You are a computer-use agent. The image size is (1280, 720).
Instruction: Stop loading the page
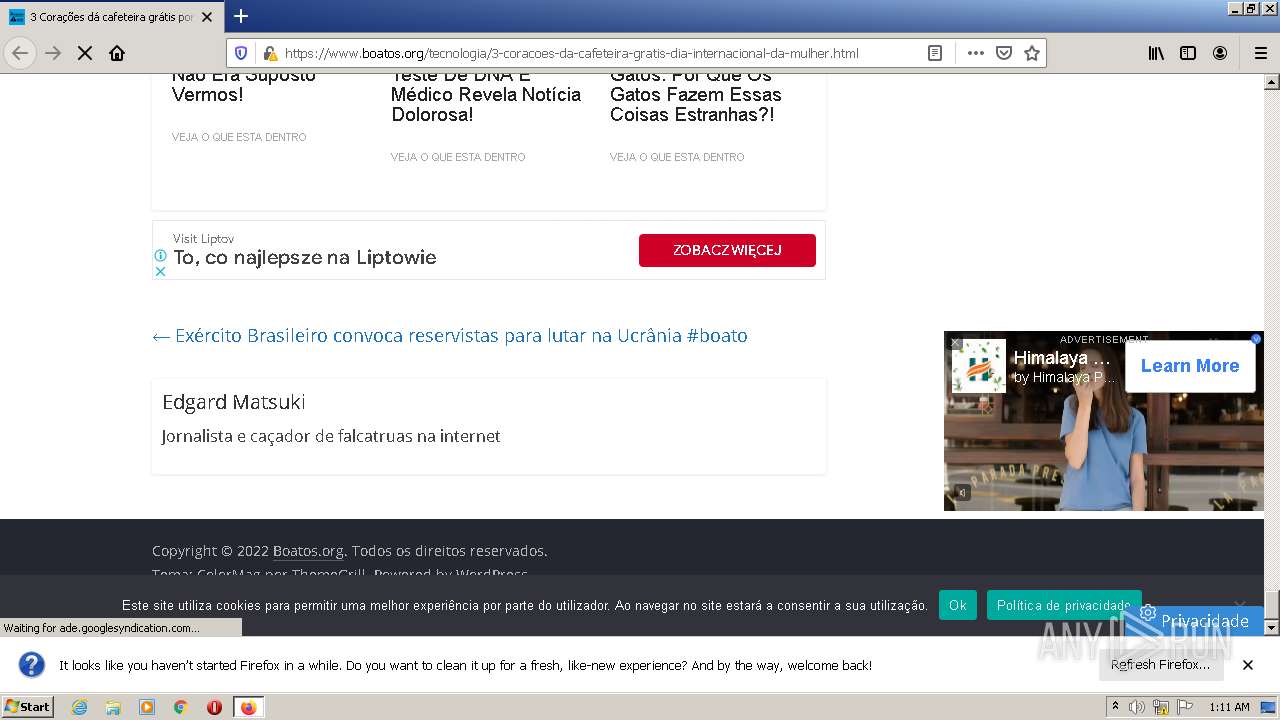tap(85, 53)
